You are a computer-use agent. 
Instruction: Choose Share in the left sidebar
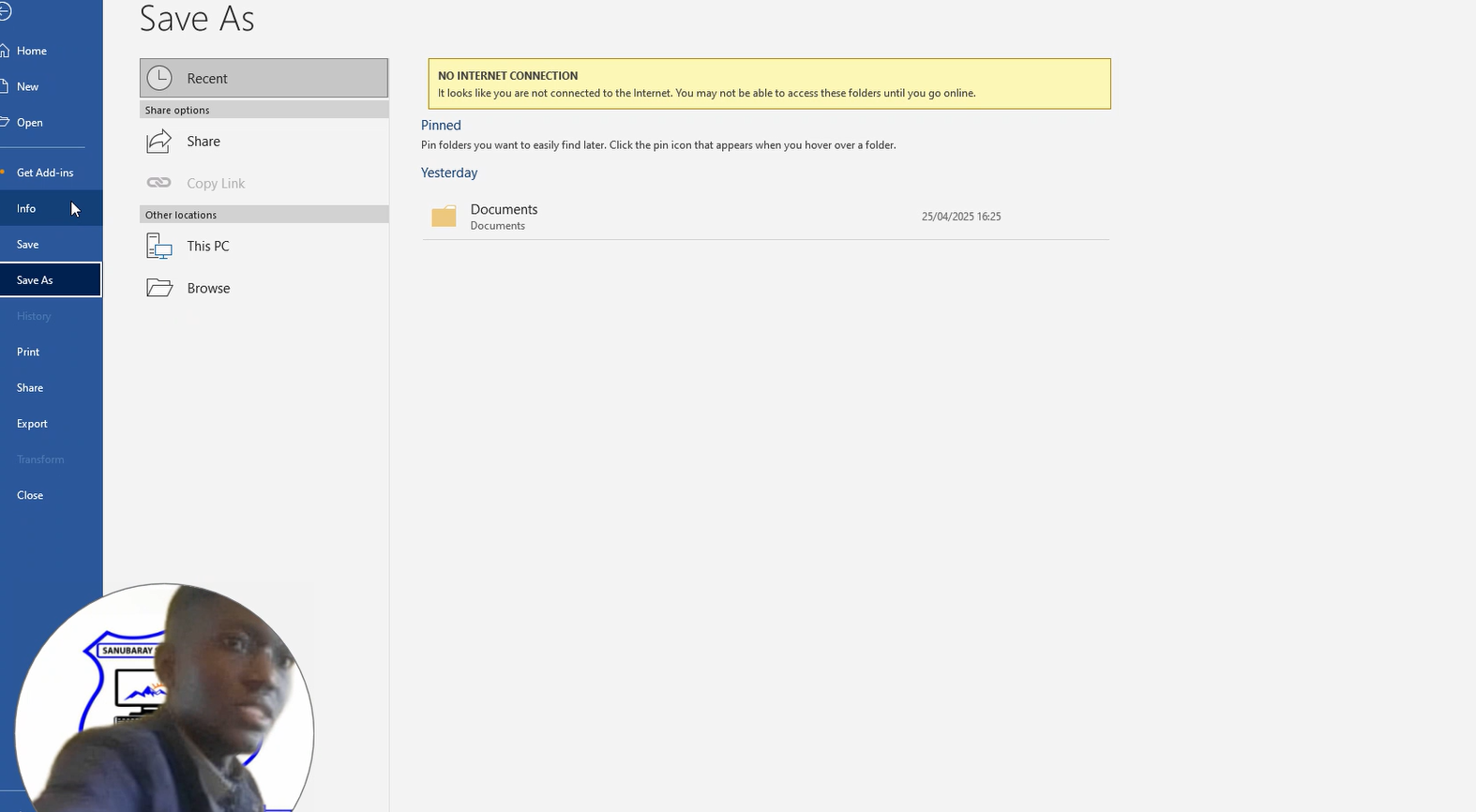pos(30,388)
